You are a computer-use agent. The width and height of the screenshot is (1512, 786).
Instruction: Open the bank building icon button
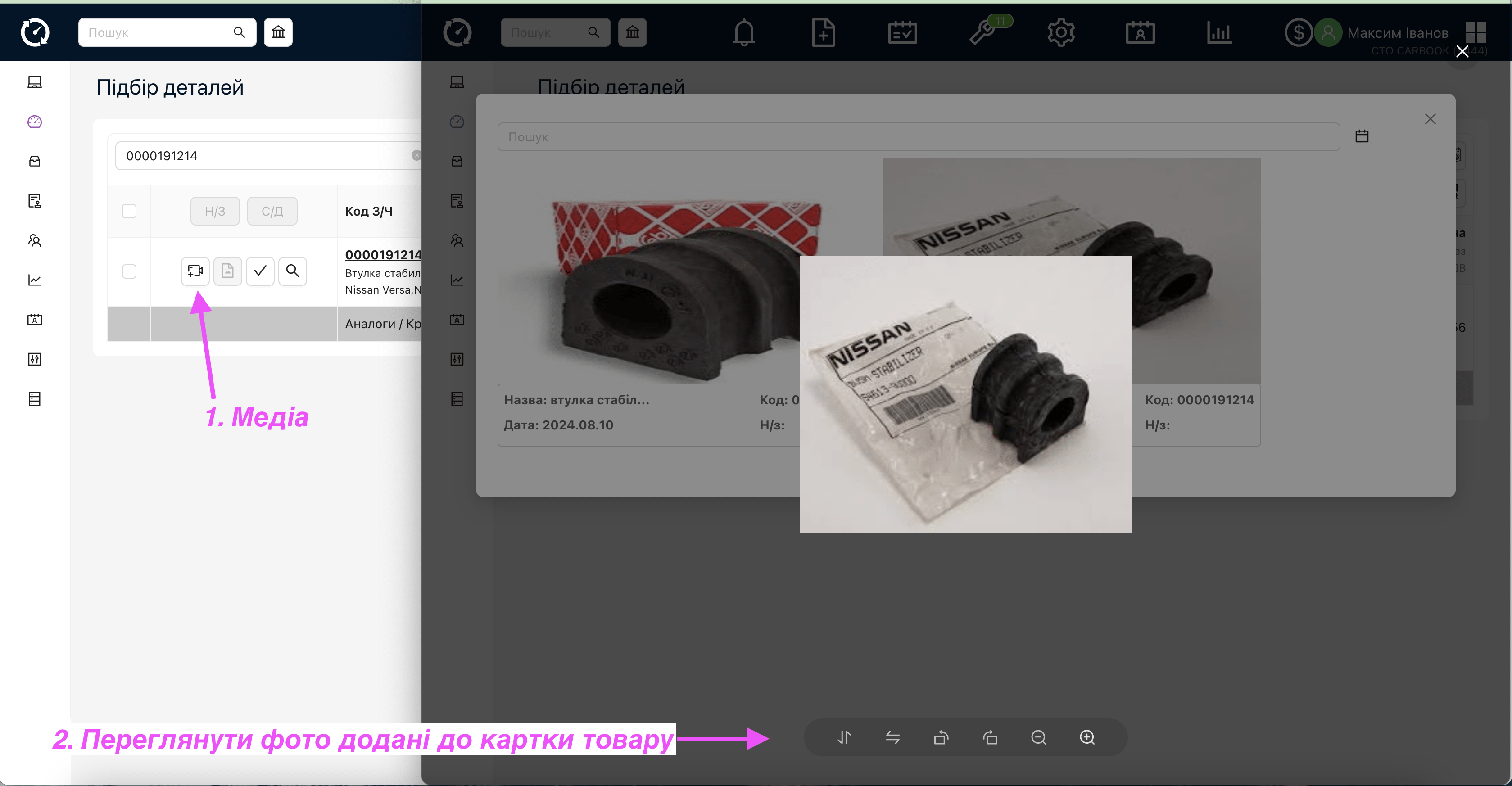(x=278, y=32)
